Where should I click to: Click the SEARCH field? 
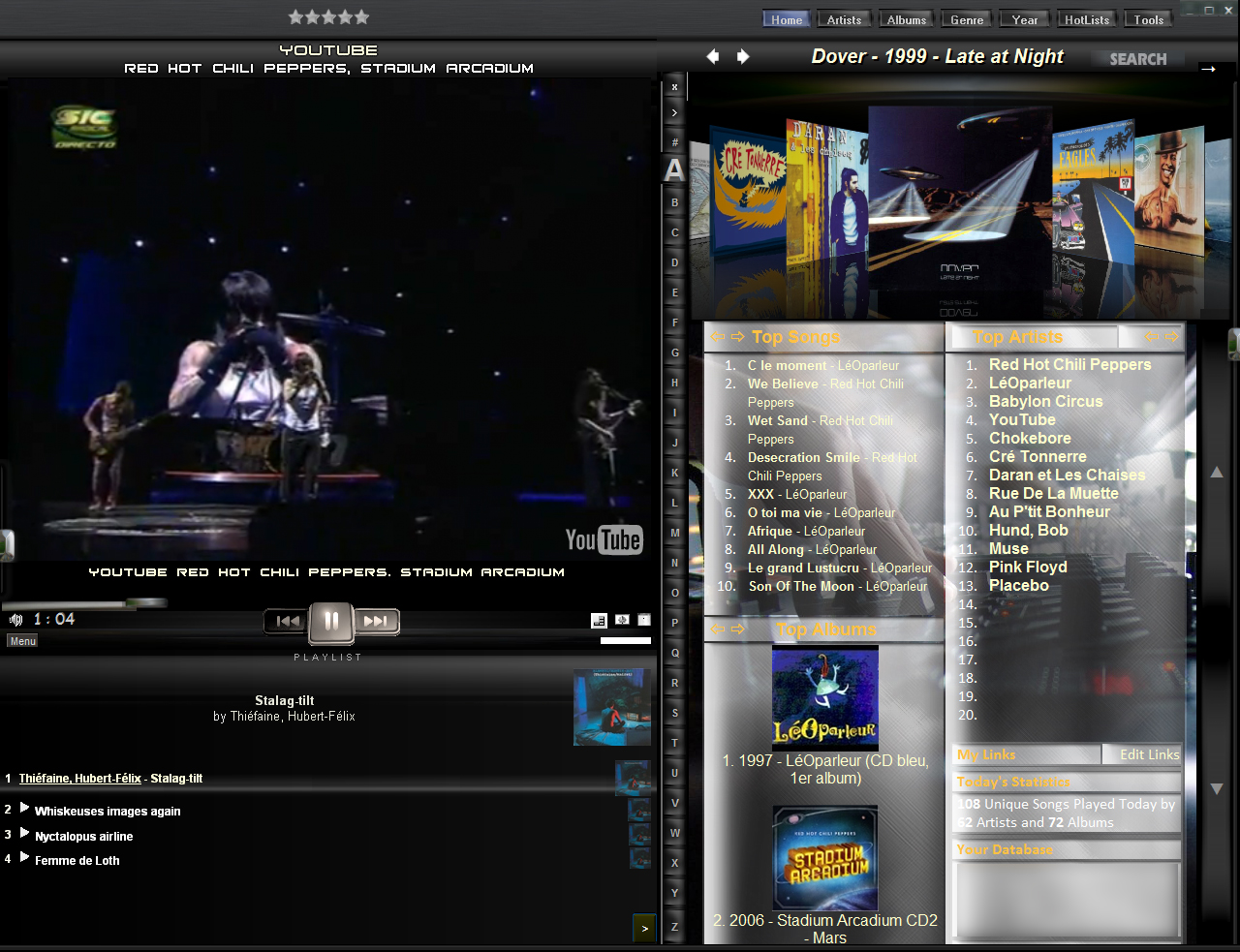(x=1138, y=59)
